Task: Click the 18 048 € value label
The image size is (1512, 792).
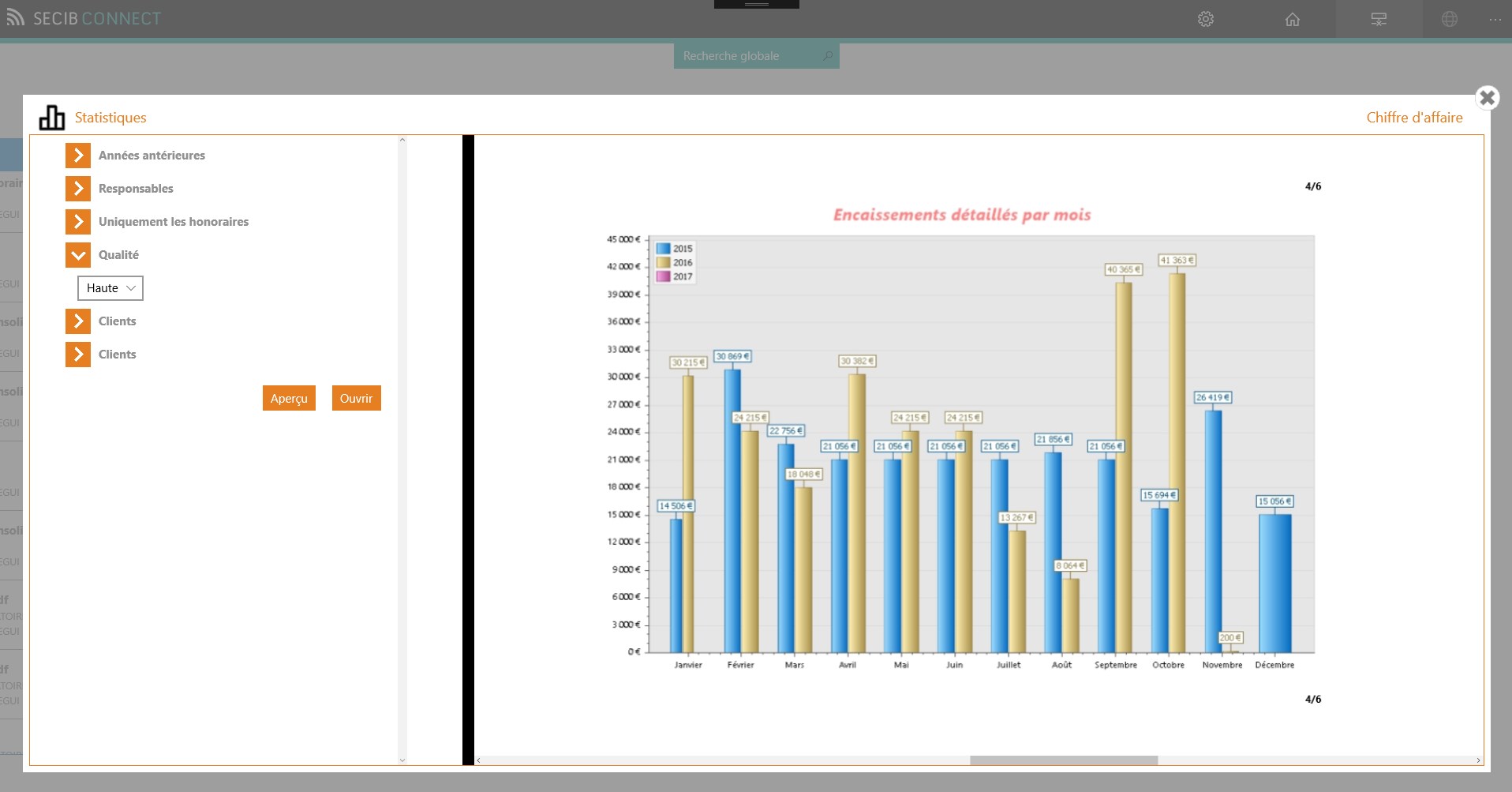Action: [804, 474]
